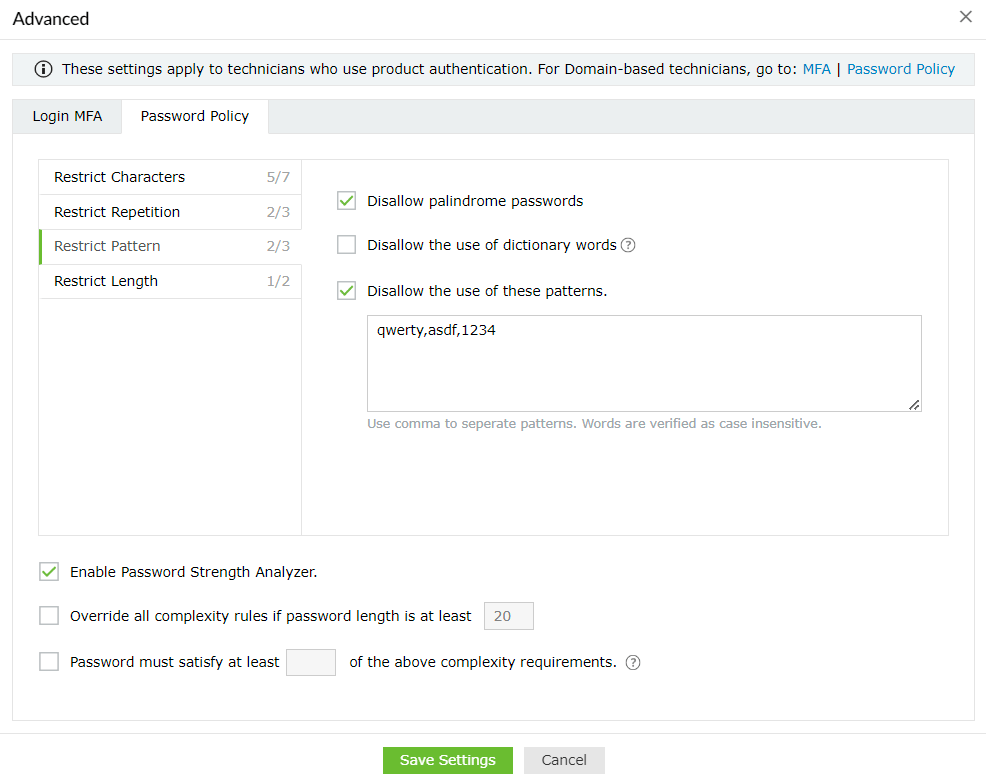Viewport: 986px width, 783px height.
Task: Select the Restrict Length section
Action: (170, 281)
